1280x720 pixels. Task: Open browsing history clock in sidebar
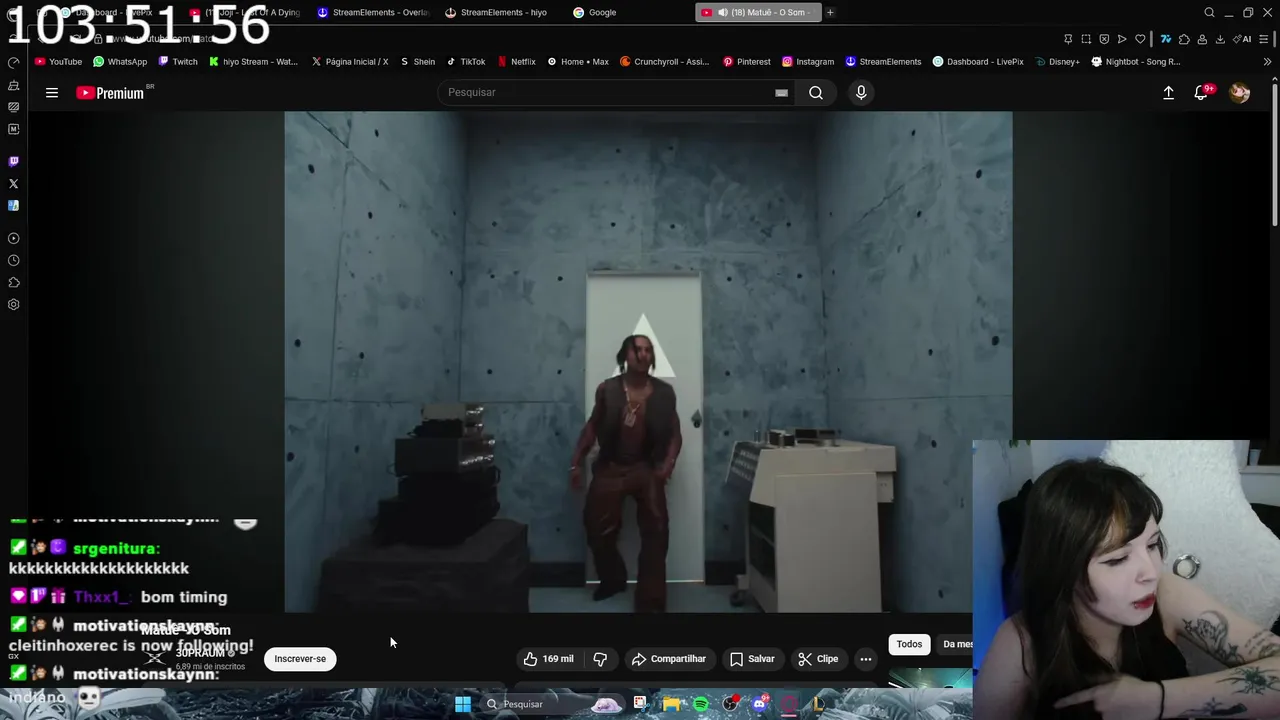pyautogui.click(x=13, y=260)
